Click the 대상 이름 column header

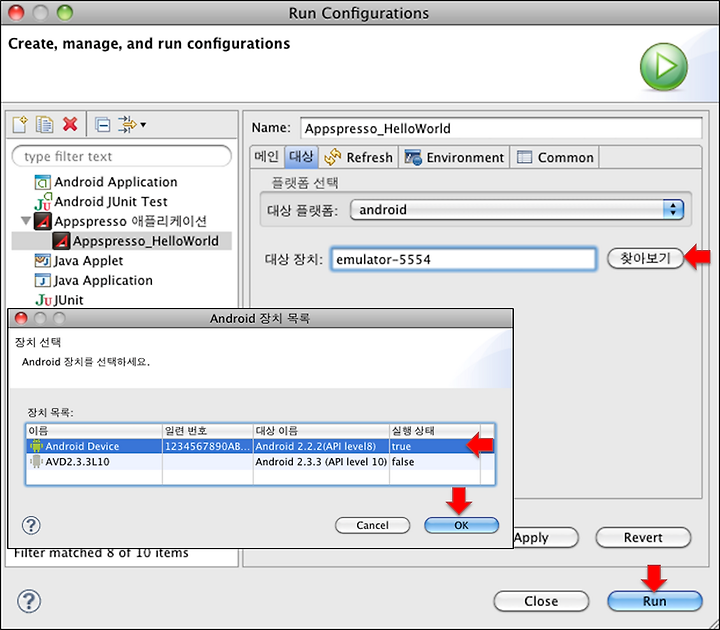coord(321,431)
